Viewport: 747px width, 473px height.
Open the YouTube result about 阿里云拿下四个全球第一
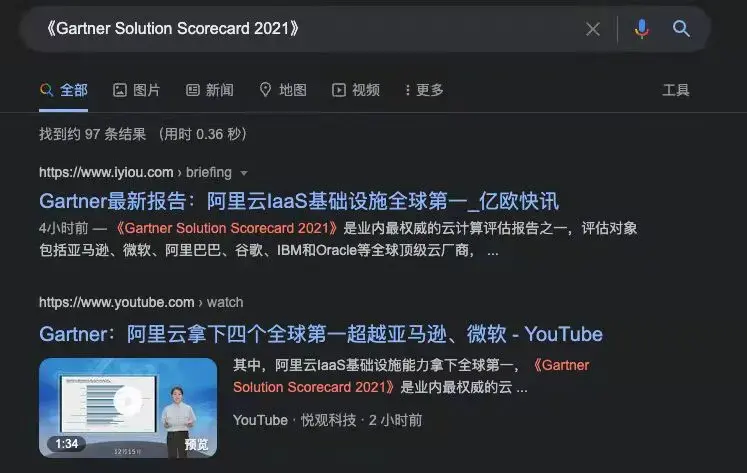(x=321, y=334)
